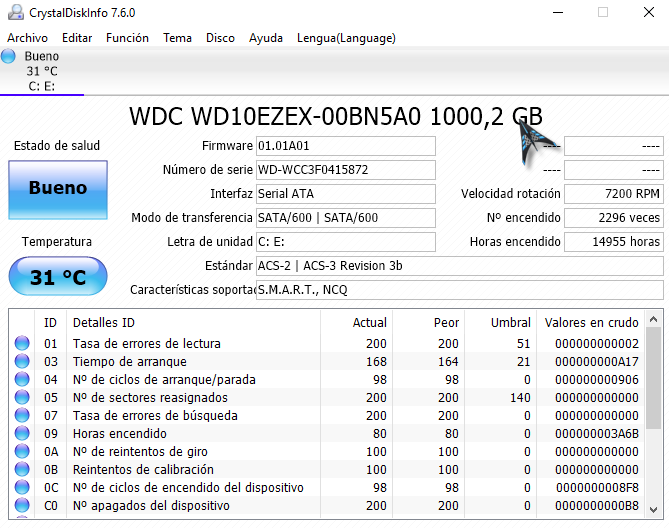The width and height of the screenshot is (669, 528).
Task: Open the Ayuda menu
Action: tap(266, 38)
